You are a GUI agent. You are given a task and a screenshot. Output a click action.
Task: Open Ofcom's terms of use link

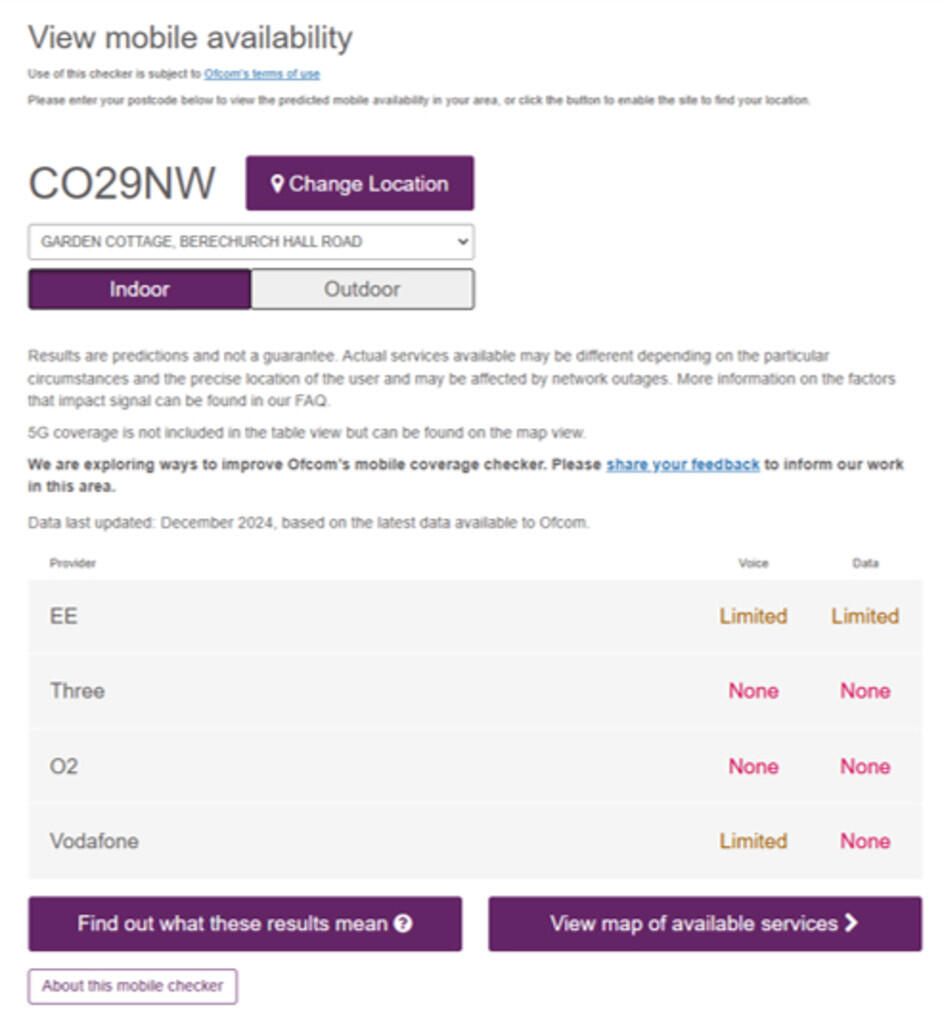click(262, 74)
